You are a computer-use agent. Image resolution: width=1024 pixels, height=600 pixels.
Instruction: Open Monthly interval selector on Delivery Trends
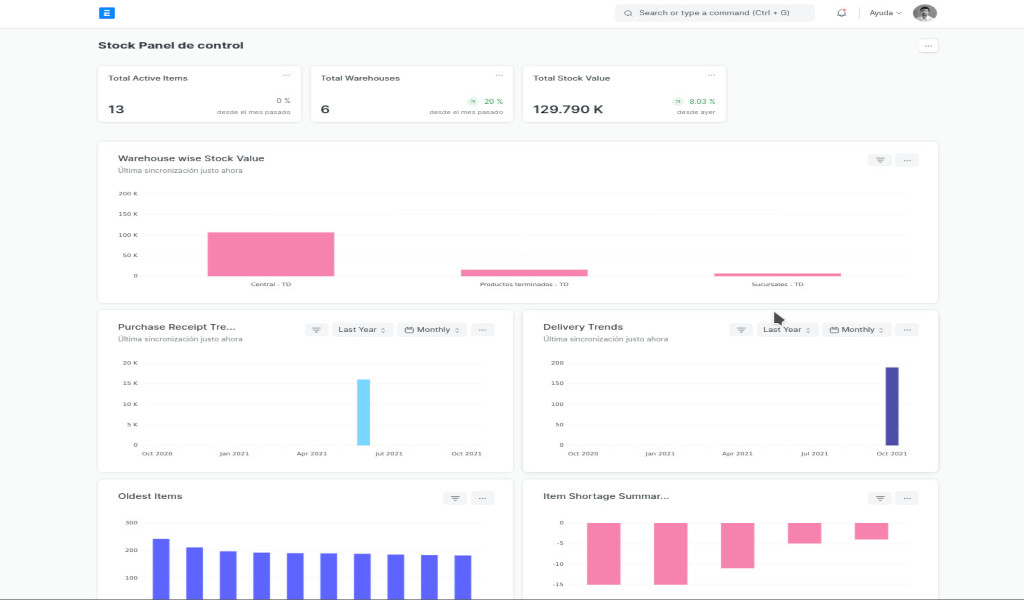(x=857, y=330)
